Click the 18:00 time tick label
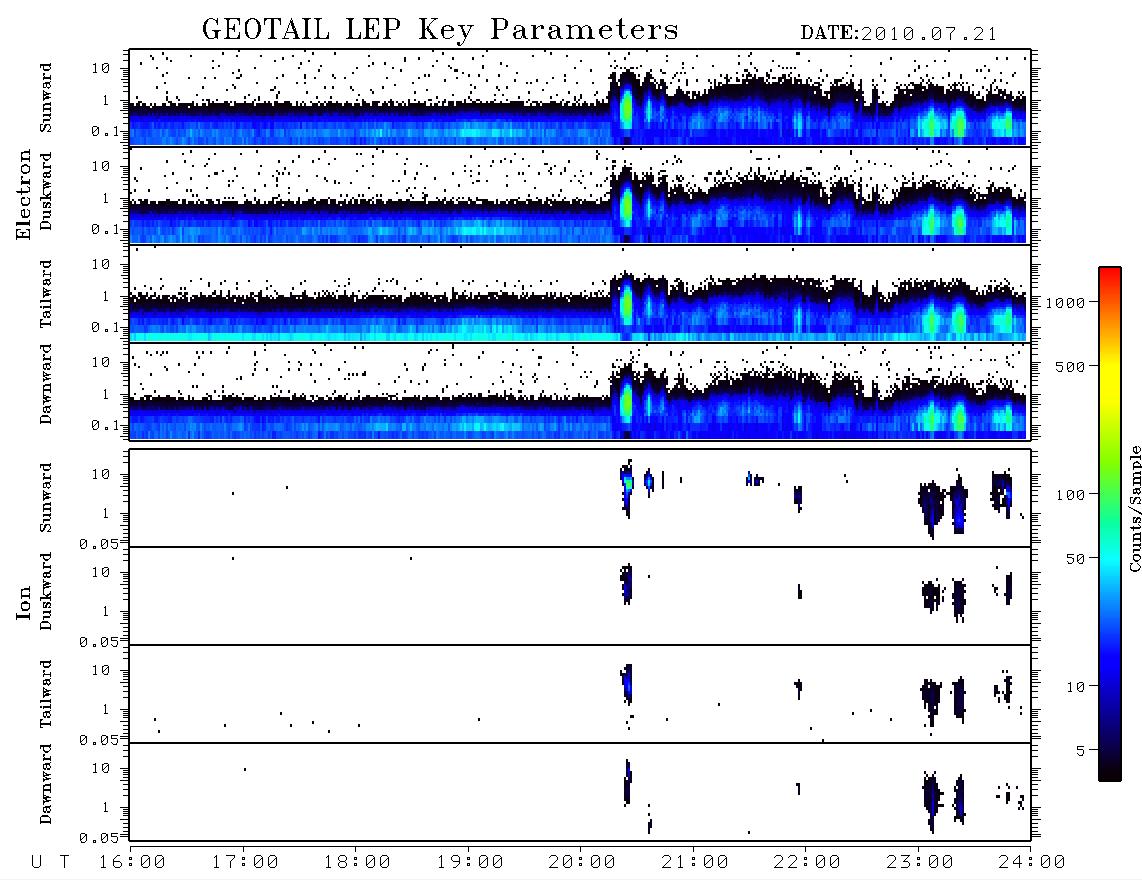The height and width of the screenshot is (880, 1142). [357, 862]
